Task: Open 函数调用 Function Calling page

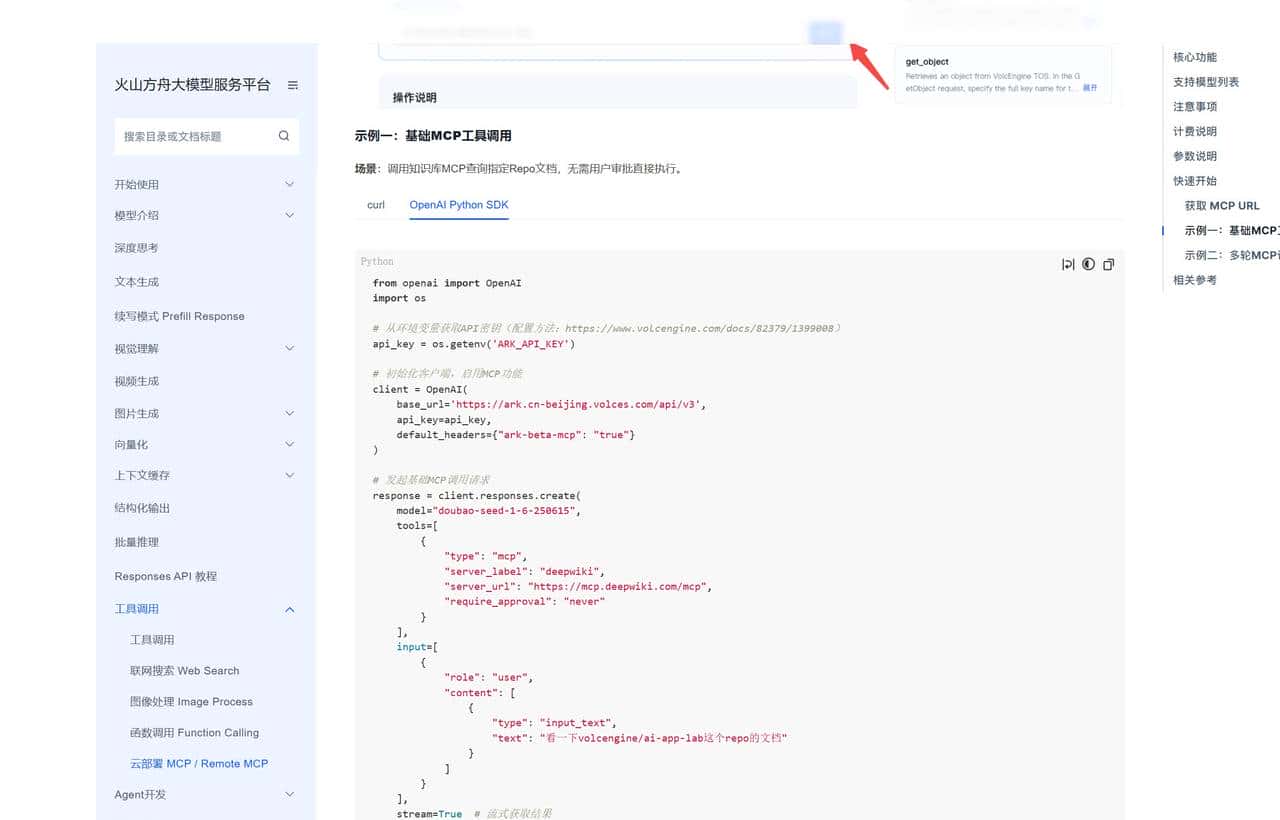Action: pos(194,732)
